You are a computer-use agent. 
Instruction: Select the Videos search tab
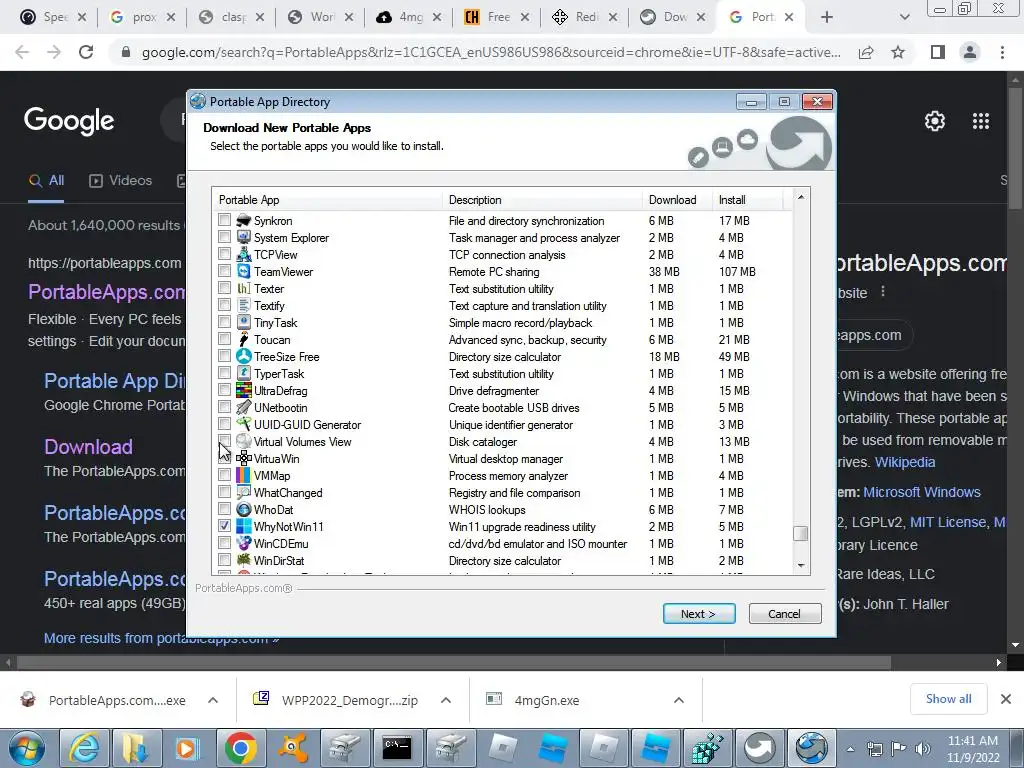click(x=121, y=181)
